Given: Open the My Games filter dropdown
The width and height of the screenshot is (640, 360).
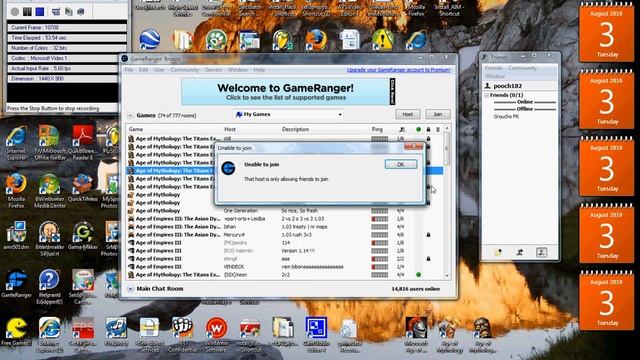Looking at the screenshot, I should [x=289, y=115].
